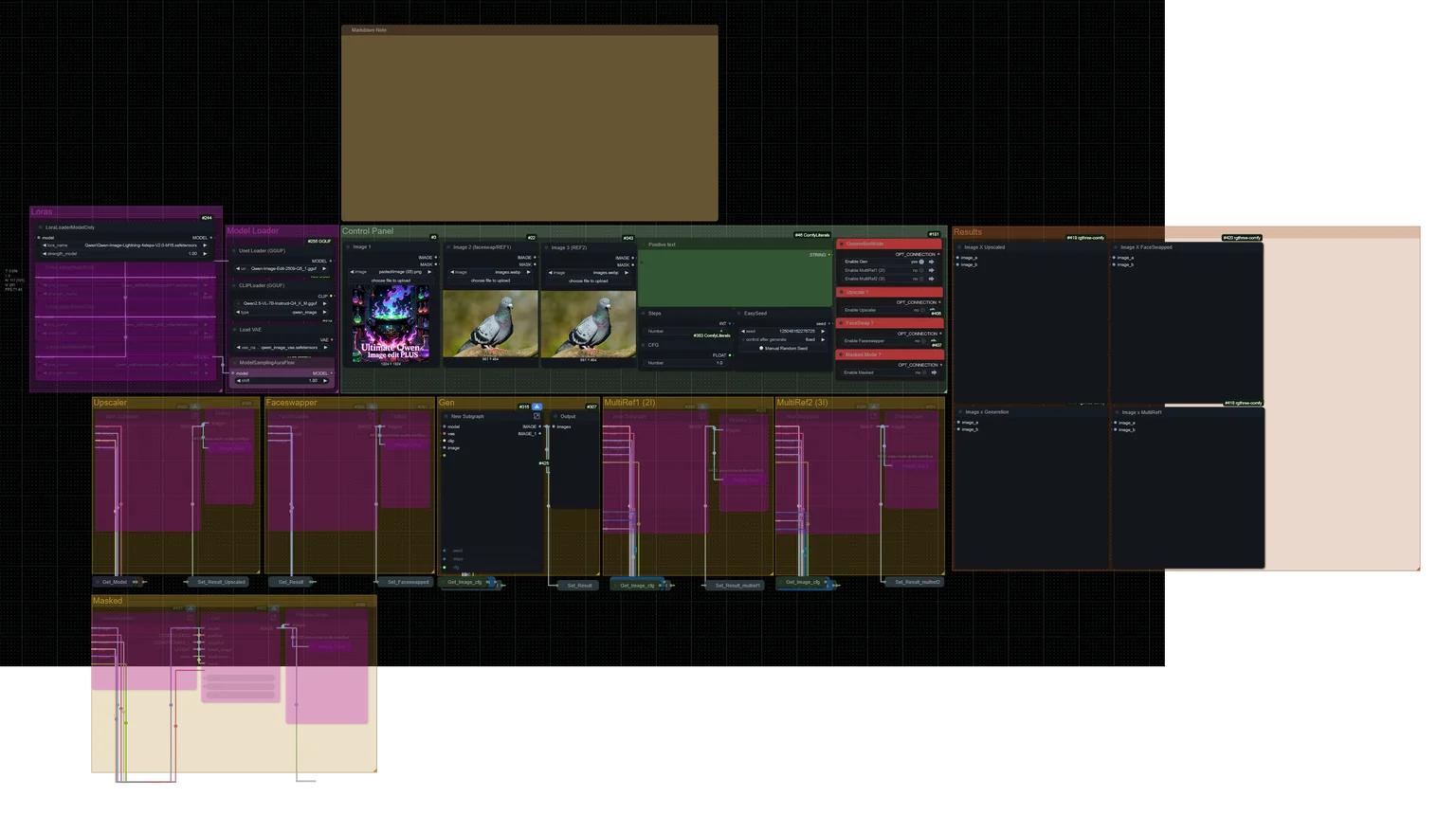Click choose file to upload under Image 3

[588, 281]
